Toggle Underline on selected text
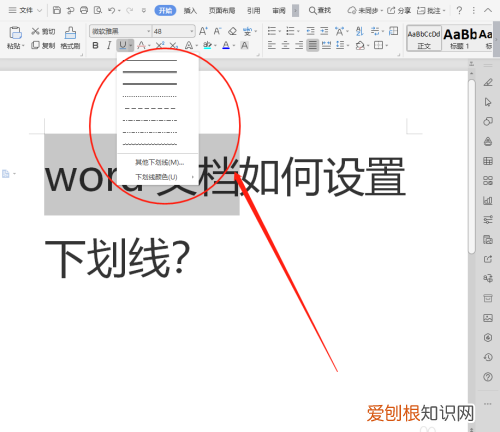500x432 pixels. pos(123,45)
